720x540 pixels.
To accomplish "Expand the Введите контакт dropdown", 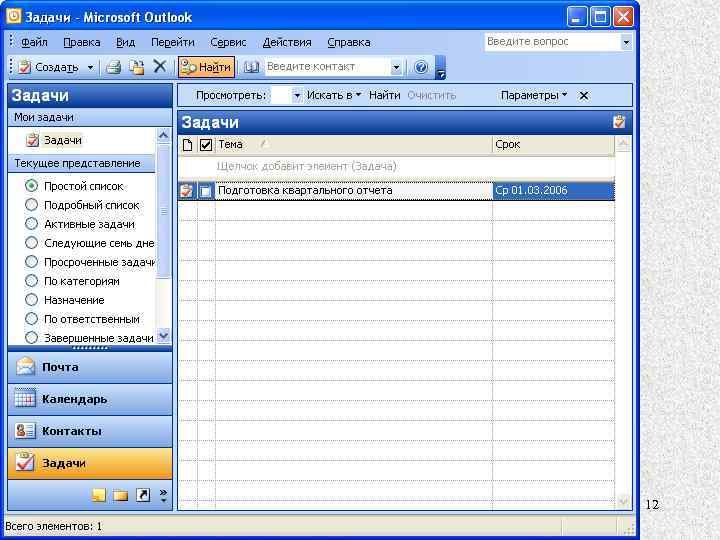I will point(396,68).
